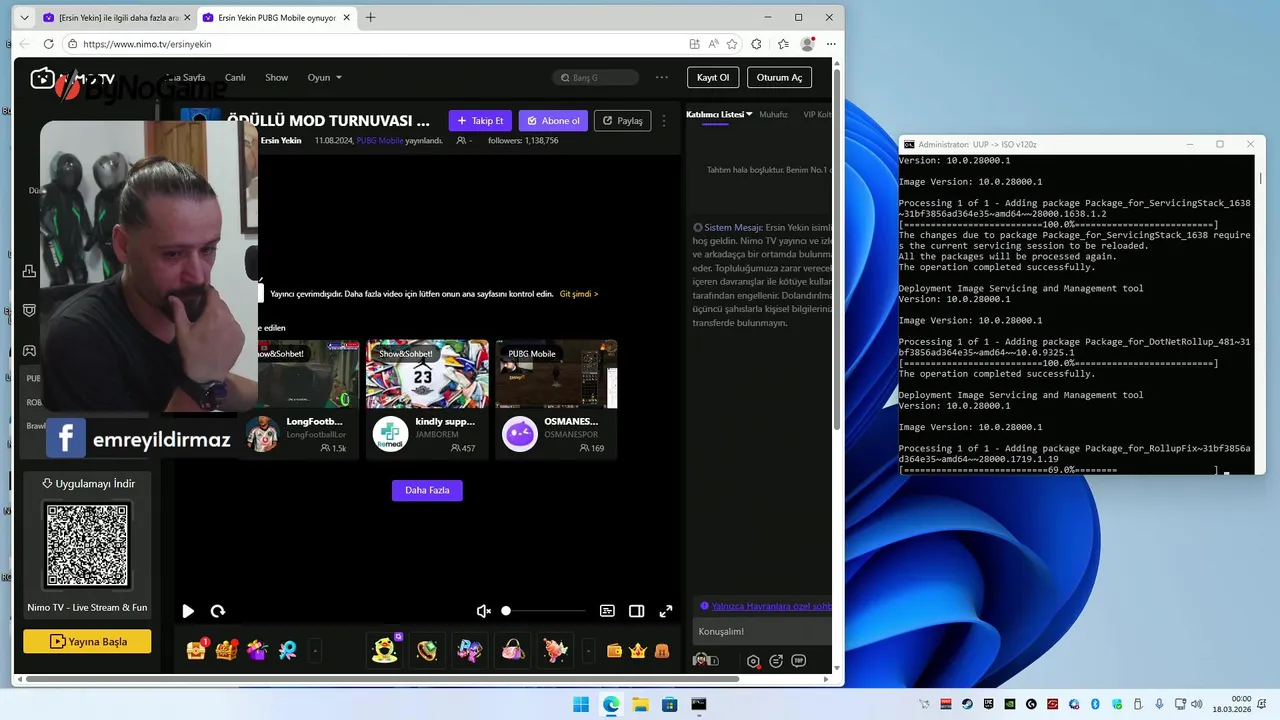Click the PUBG Mobile category link
The image size is (1280, 720).
point(380,141)
